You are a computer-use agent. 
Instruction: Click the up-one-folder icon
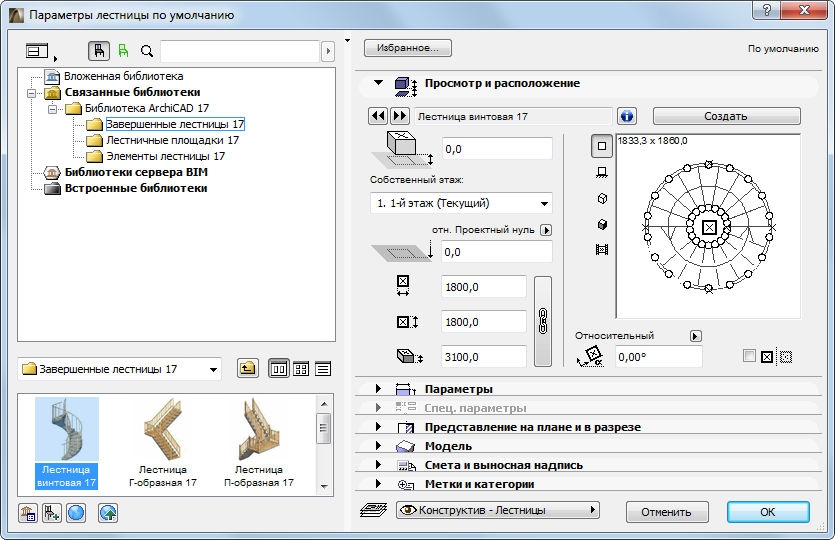247,369
